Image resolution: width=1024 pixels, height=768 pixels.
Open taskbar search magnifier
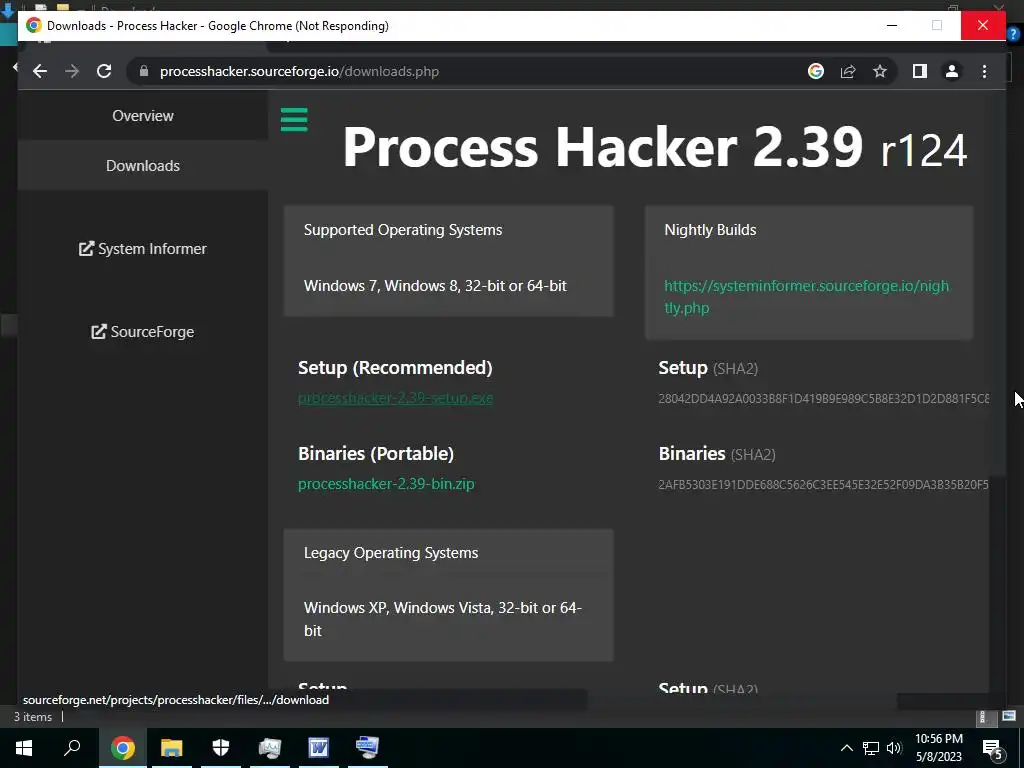tap(72, 747)
